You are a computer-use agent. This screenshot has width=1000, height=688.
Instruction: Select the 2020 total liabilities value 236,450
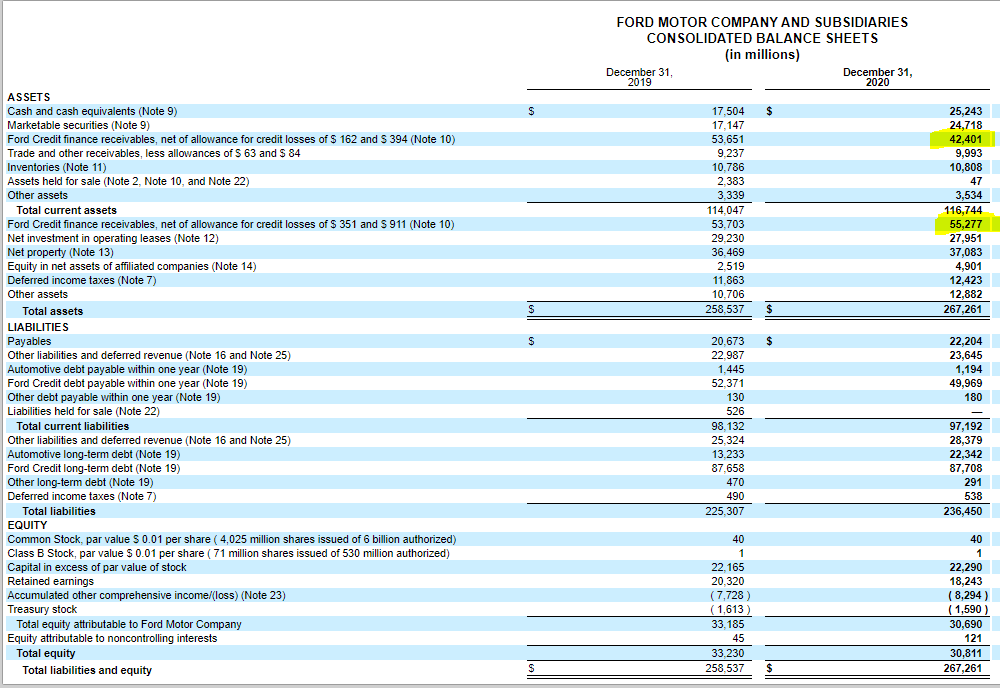click(x=963, y=511)
